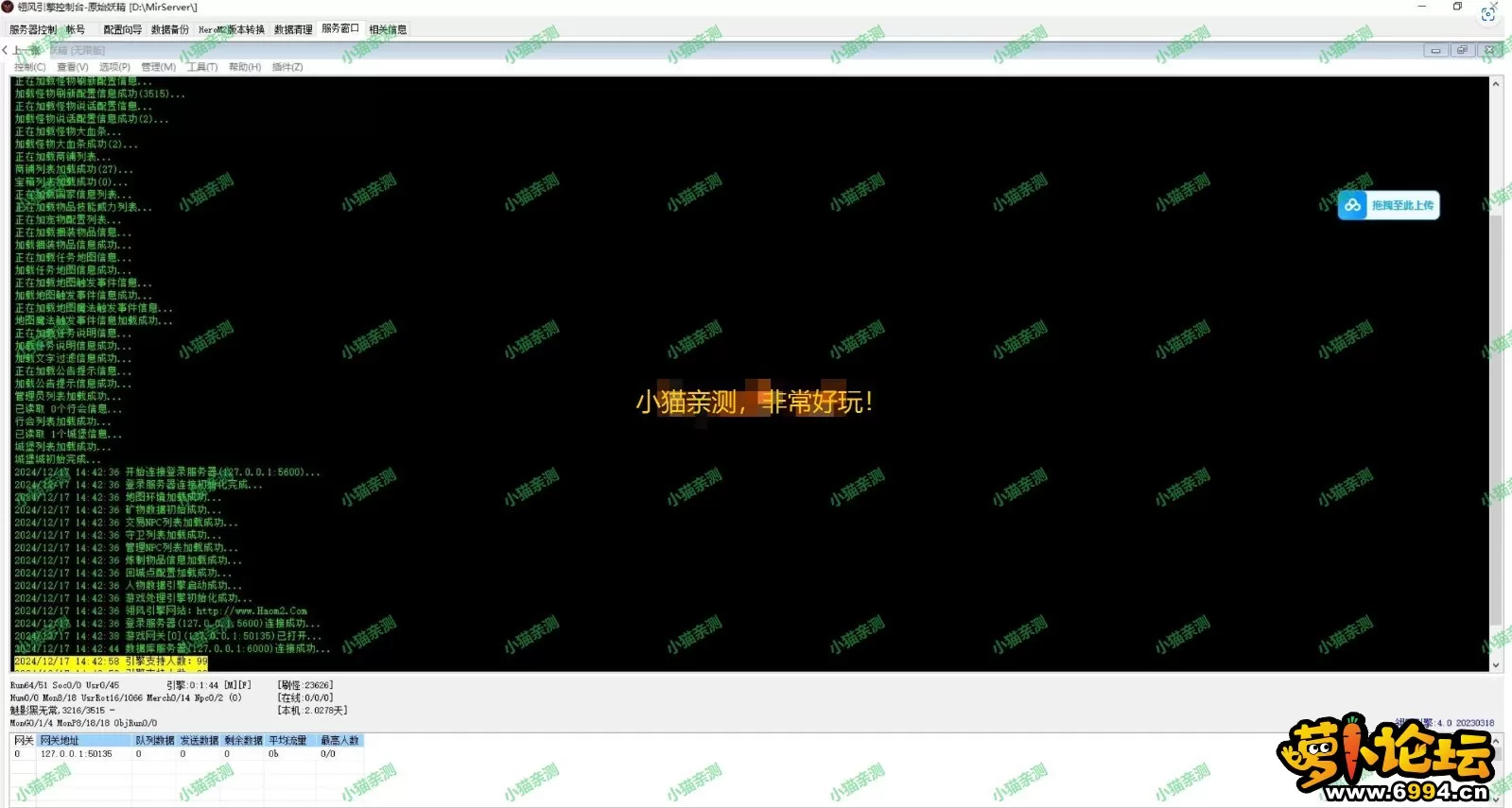This screenshot has height=808, width=1512.
Task: Open the 配置向导 tab
Action: [123, 29]
